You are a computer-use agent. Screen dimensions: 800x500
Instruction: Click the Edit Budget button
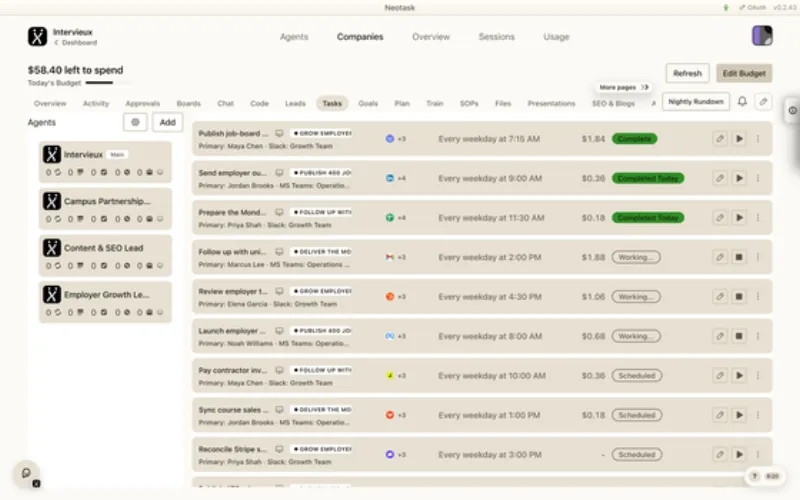[744, 73]
